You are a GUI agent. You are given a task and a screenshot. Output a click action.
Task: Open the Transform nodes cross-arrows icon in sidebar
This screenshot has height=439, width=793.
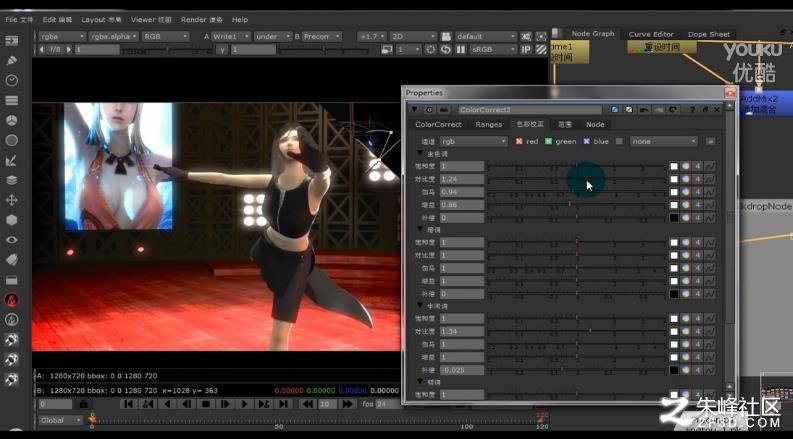12,200
